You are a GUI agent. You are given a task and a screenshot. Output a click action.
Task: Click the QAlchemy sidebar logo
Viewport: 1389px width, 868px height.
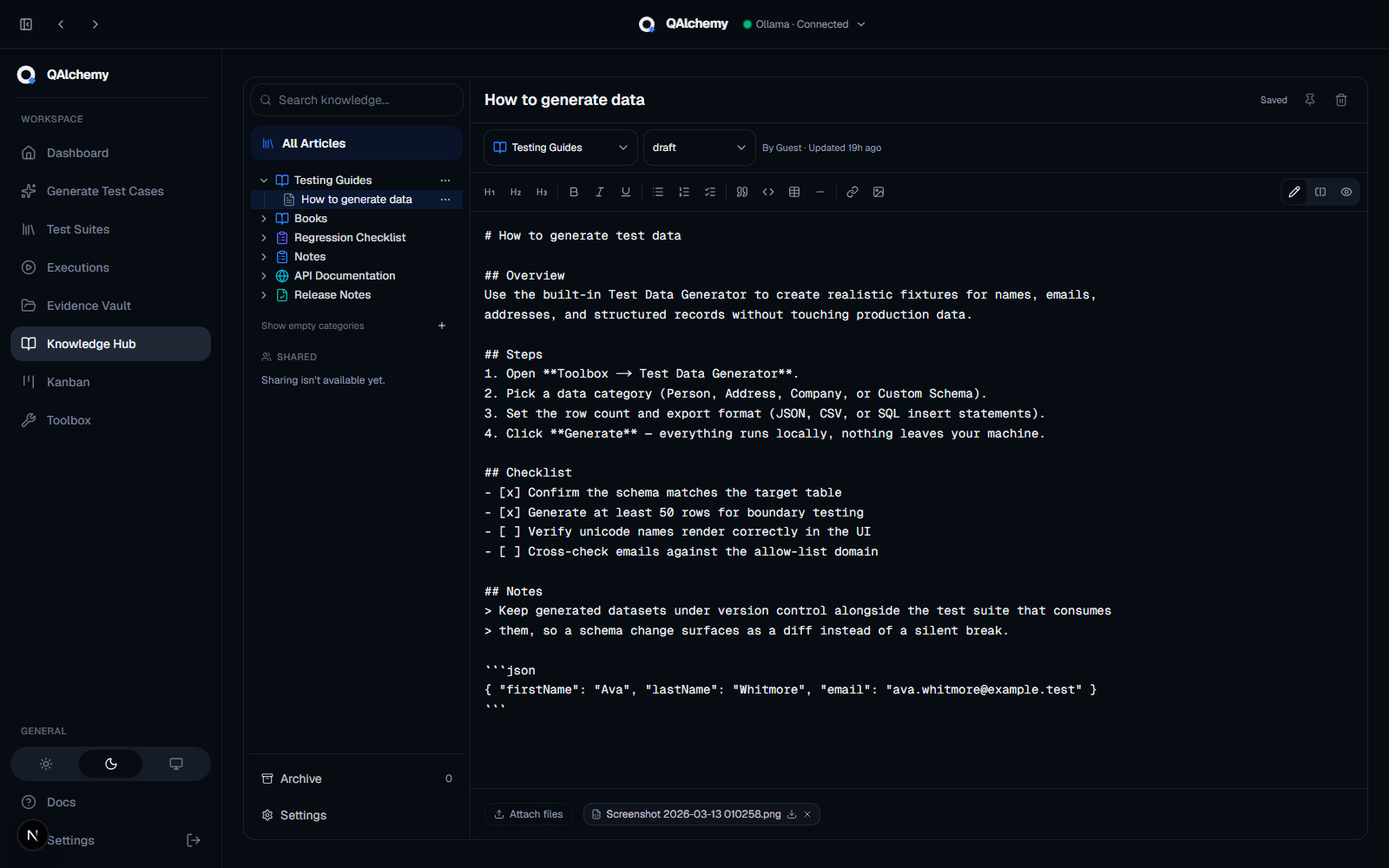point(63,75)
